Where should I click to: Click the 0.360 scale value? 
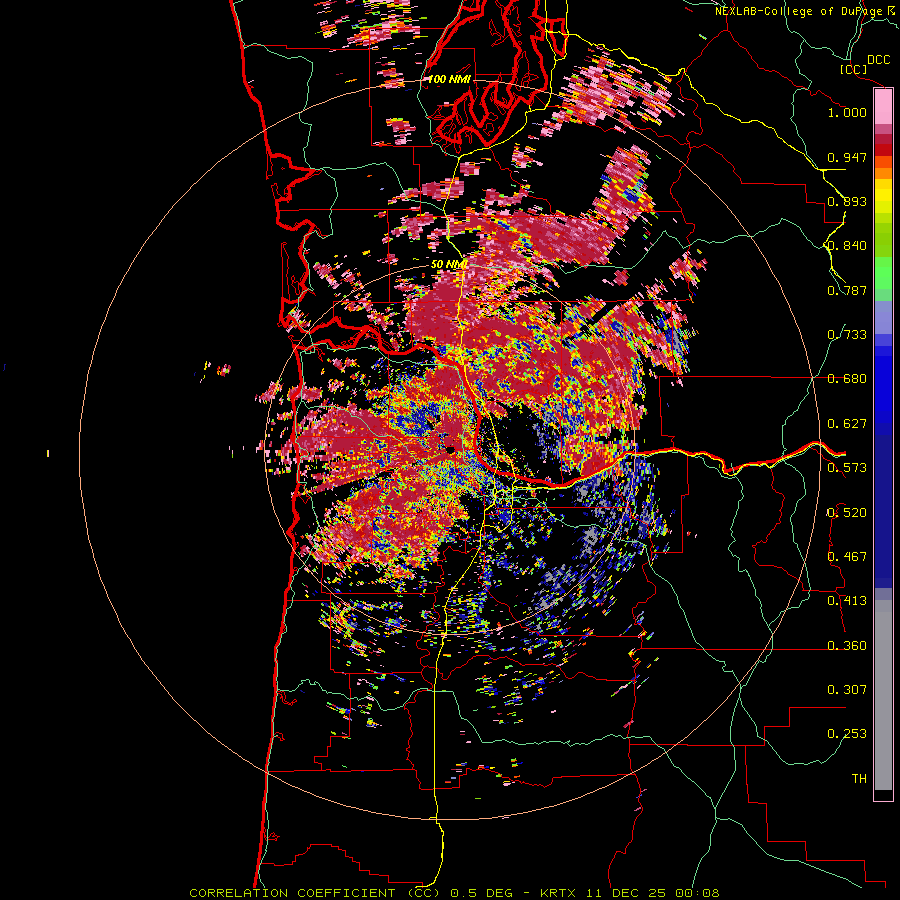847,646
